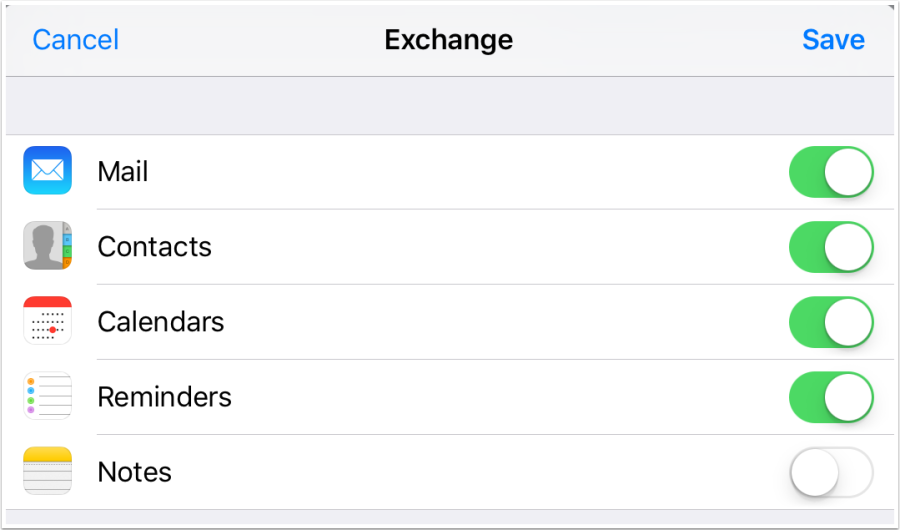This screenshot has width=900, height=530.
Task: Save the Exchange account settings
Action: coord(833,40)
